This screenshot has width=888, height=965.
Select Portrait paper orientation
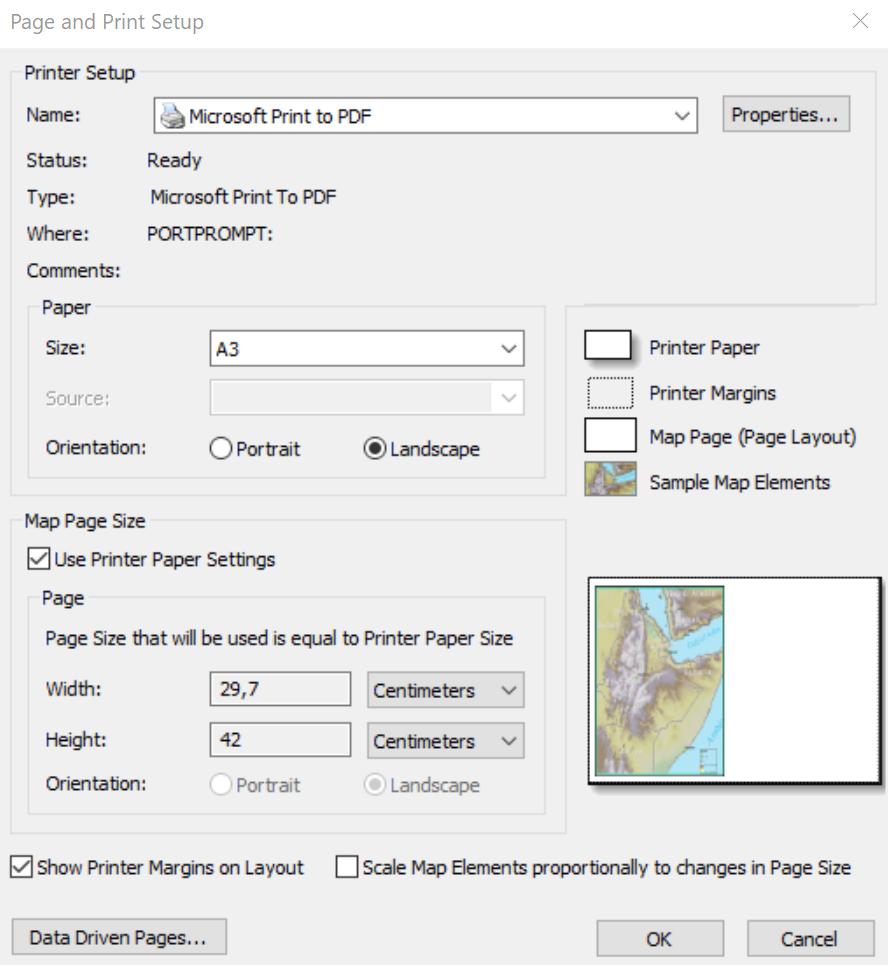pos(220,449)
